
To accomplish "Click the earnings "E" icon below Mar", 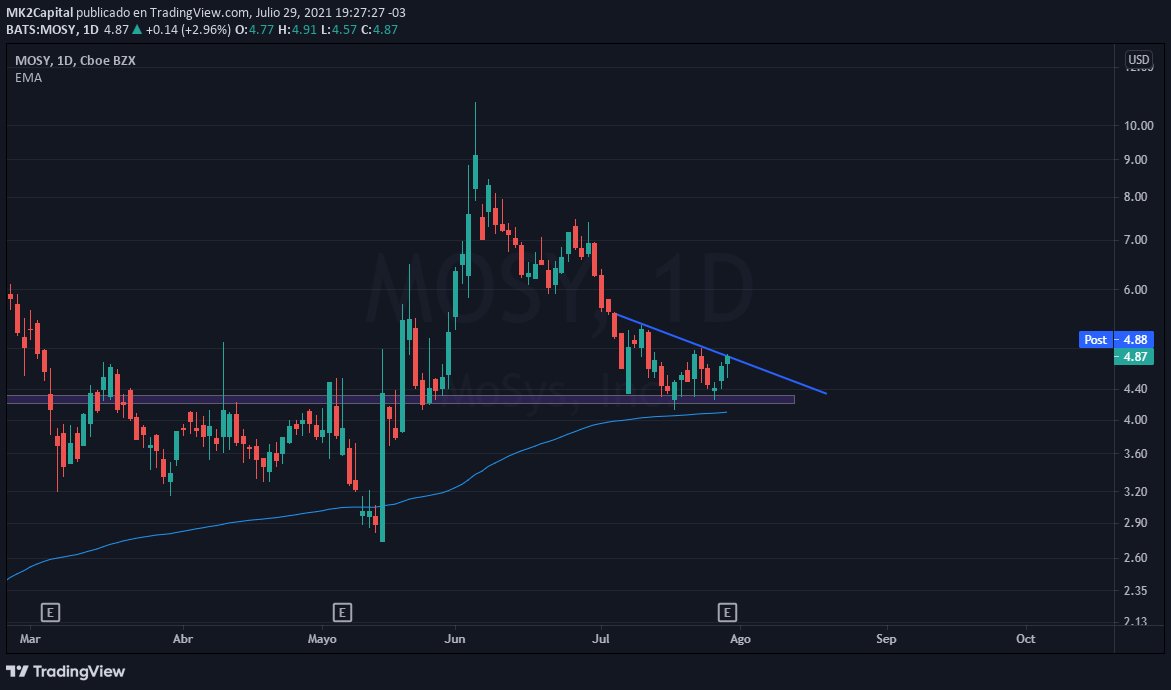I will (49, 611).
